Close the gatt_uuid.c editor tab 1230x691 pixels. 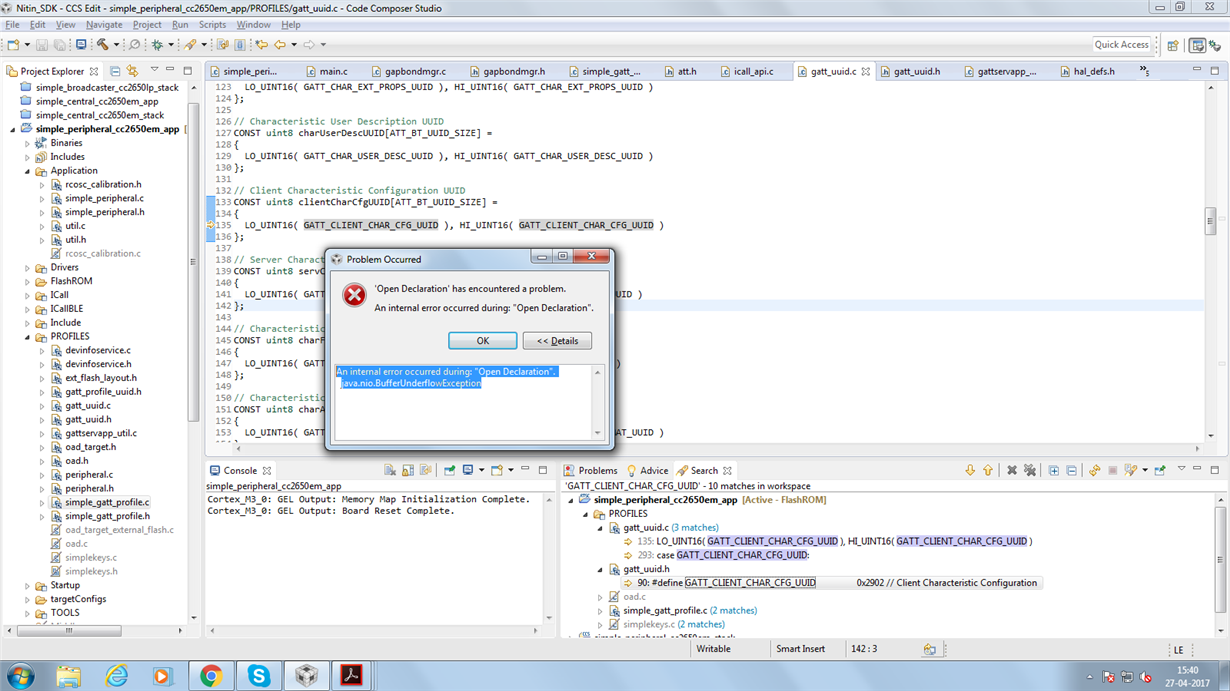click(866, 71)
